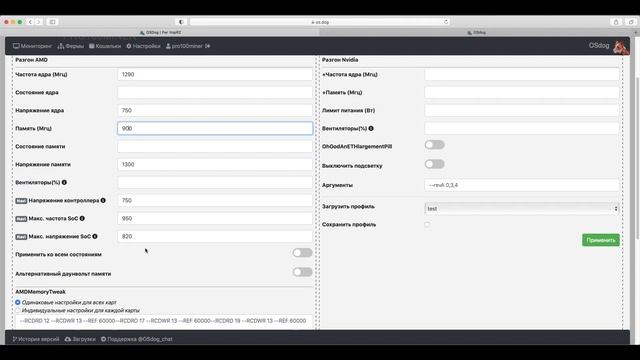Viewport: 640px width, 360px height.
Task: Click the Safari back arrow
Action: [x=30, y=22]
